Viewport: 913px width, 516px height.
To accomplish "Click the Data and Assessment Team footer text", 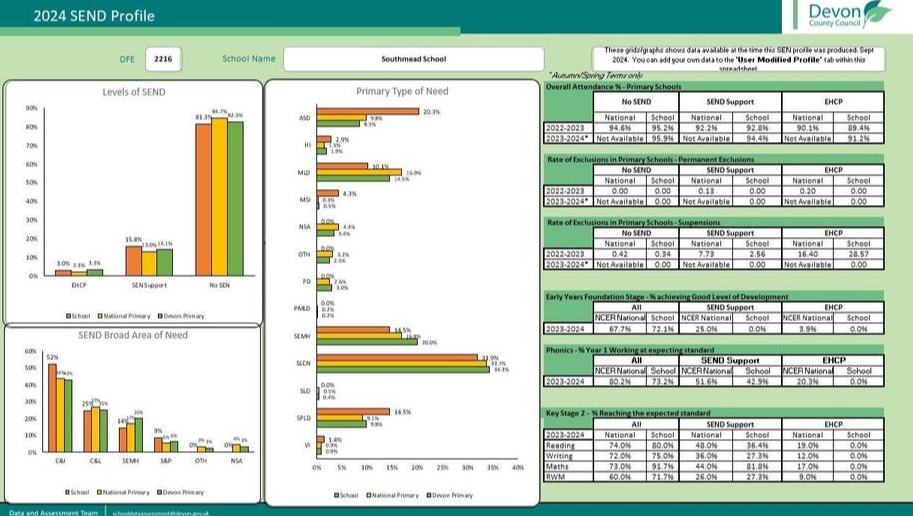I will [x=52, y=511].
